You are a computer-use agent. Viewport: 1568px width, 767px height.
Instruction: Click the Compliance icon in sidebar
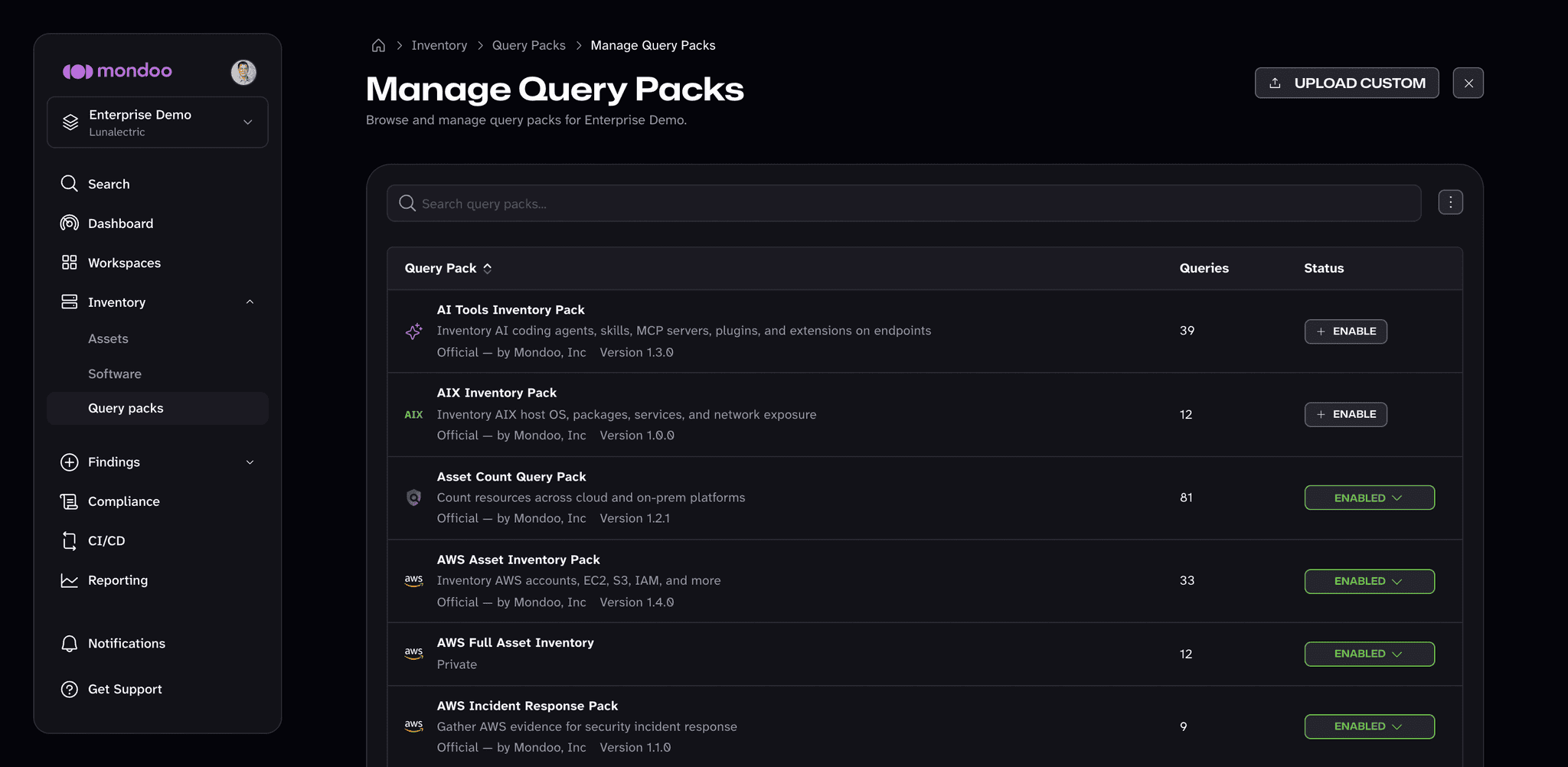pos(69,501)
